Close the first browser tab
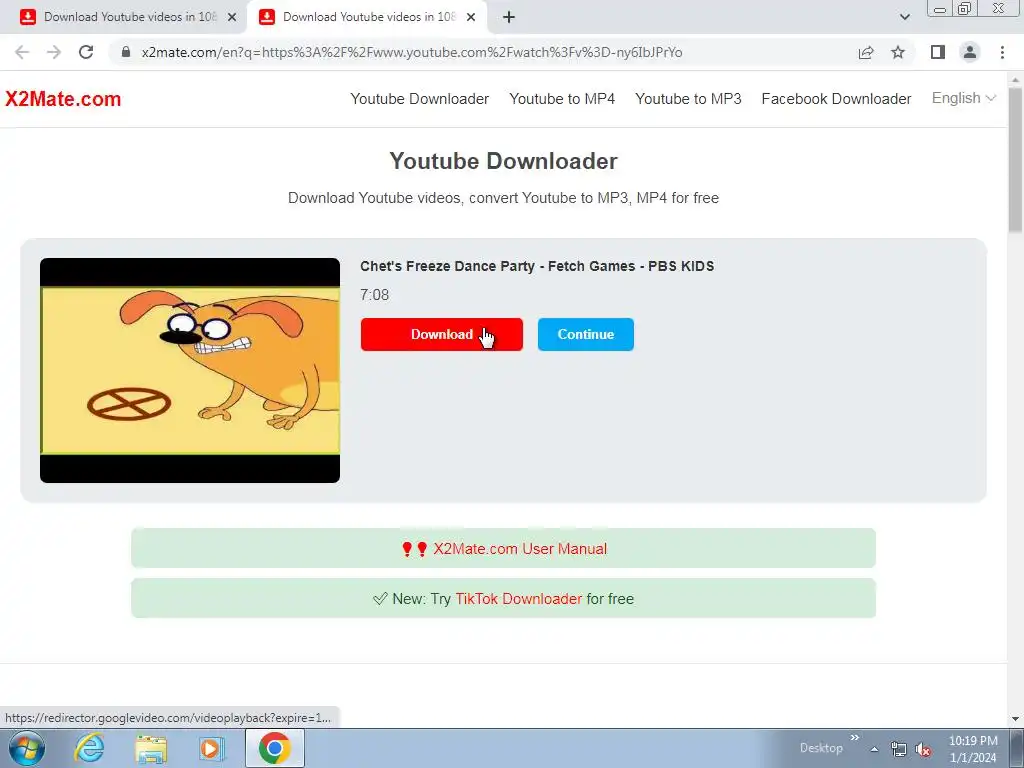The height and width of the screenshot is (768, 1024). (x=232, y=18)
